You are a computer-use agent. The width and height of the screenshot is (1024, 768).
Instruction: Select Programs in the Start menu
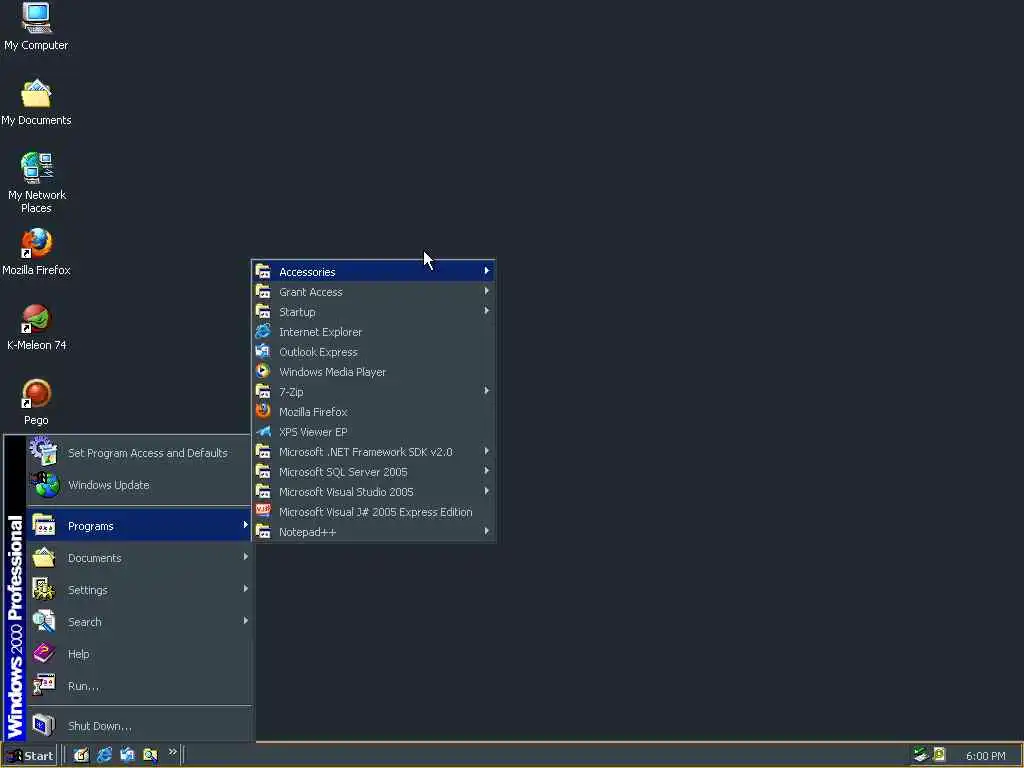click(139, 525)
